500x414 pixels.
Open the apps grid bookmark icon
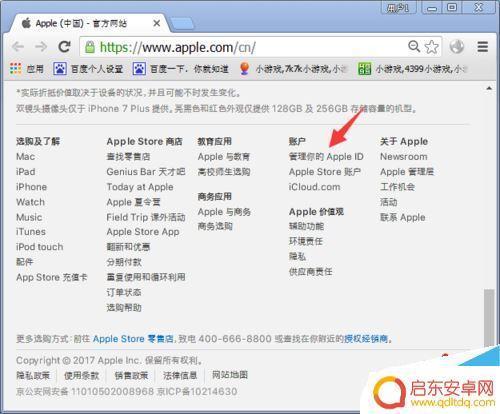(x=15, y=69)
